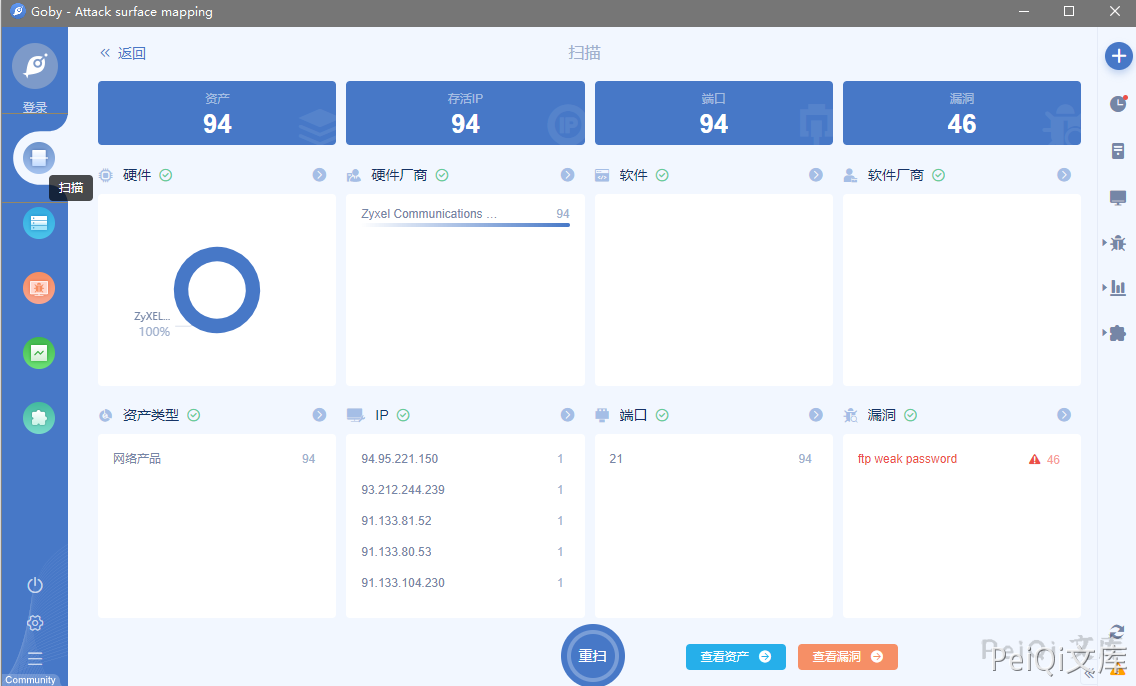This screenshot has width=1136, height=686.
Task: Click the green check next to 硬件
Action: pos(166,175)
